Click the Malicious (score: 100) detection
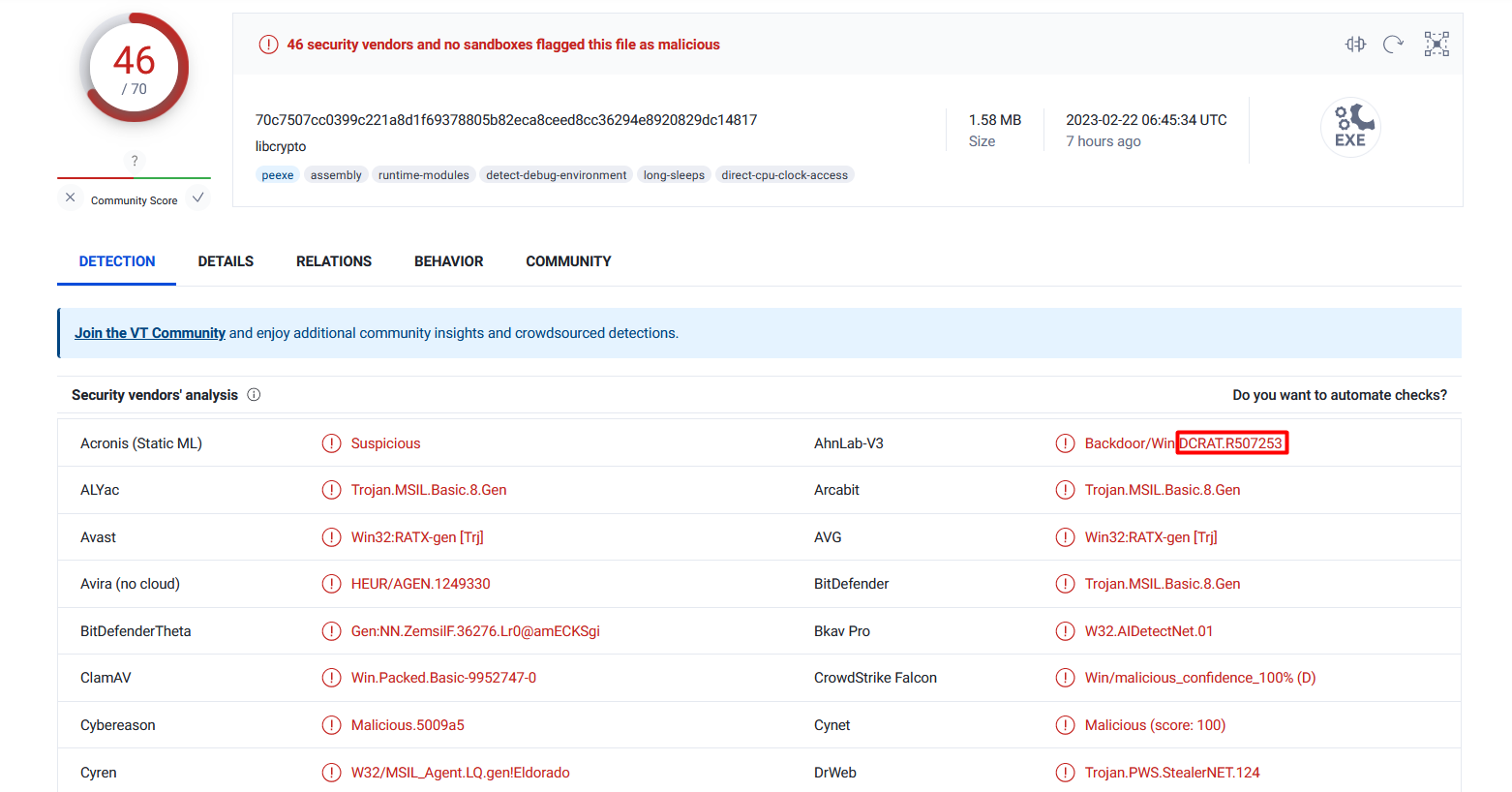 pos(1155,725)
